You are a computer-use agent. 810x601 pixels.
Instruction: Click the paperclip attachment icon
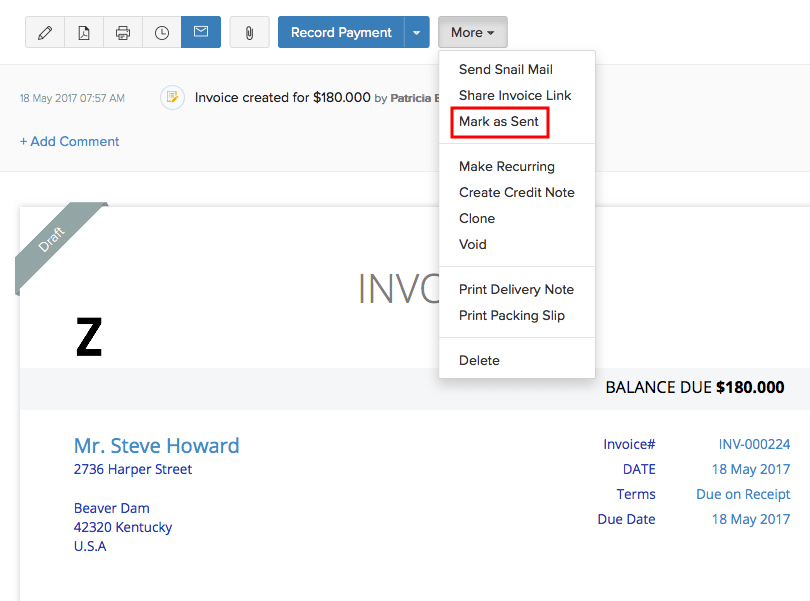(249, 32)
